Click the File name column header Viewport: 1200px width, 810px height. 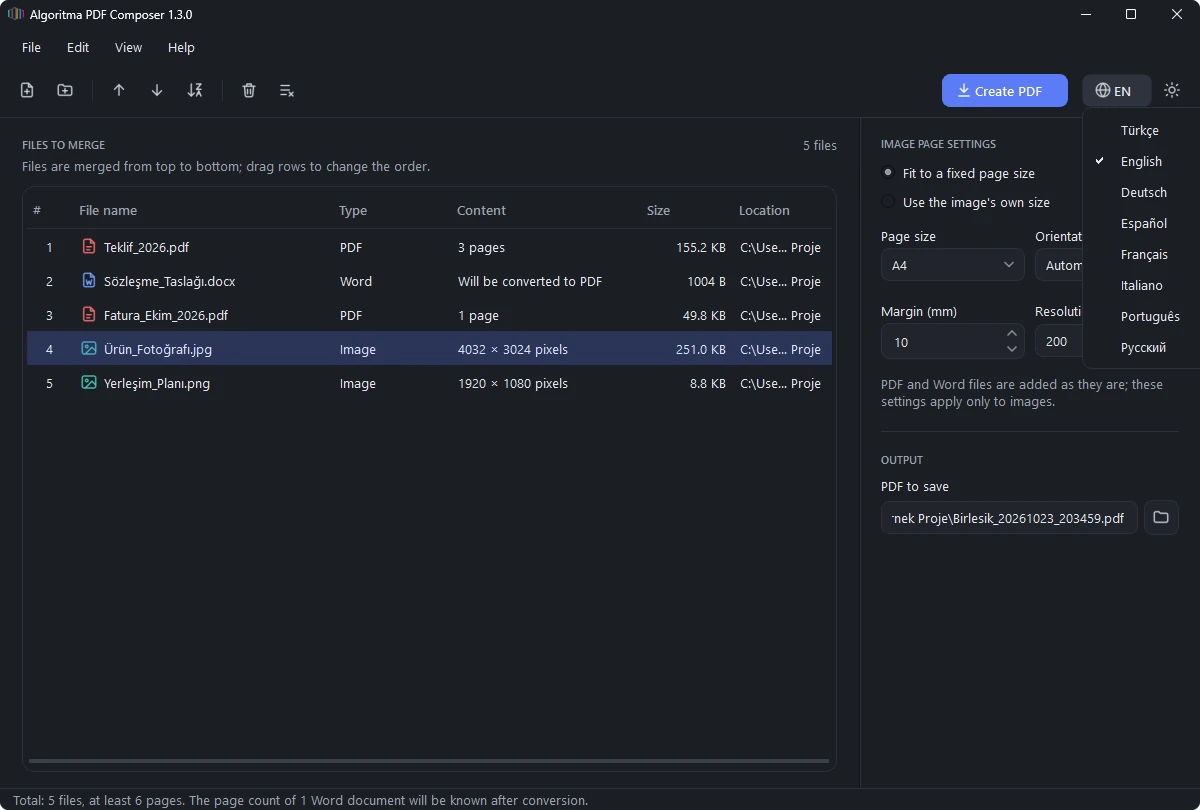point(108,210)
